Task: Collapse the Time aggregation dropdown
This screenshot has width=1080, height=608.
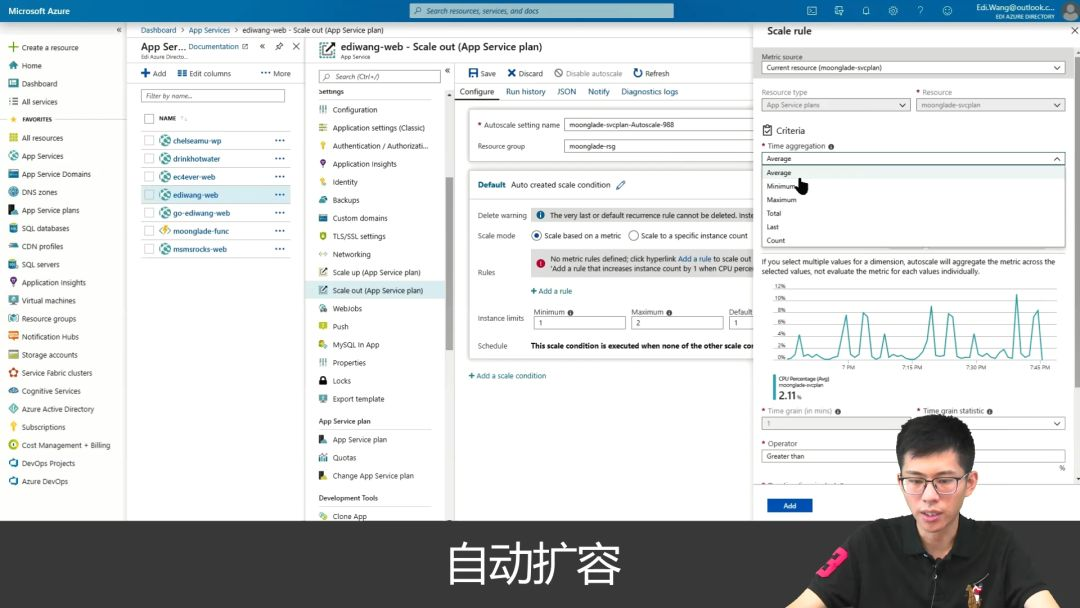Action: tap(913, 158)
